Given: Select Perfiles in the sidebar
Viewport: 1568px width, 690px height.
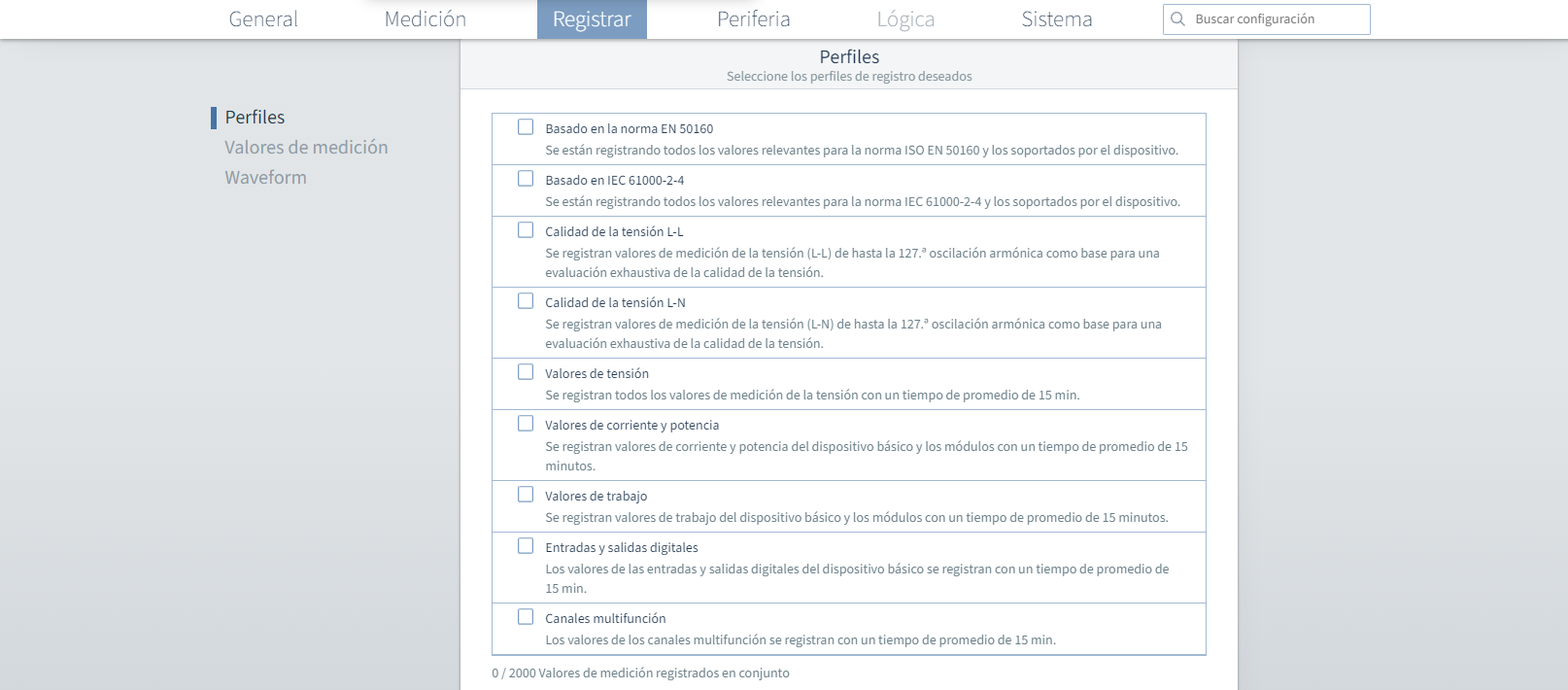Looking at the screenshot, I should point(255,118).
